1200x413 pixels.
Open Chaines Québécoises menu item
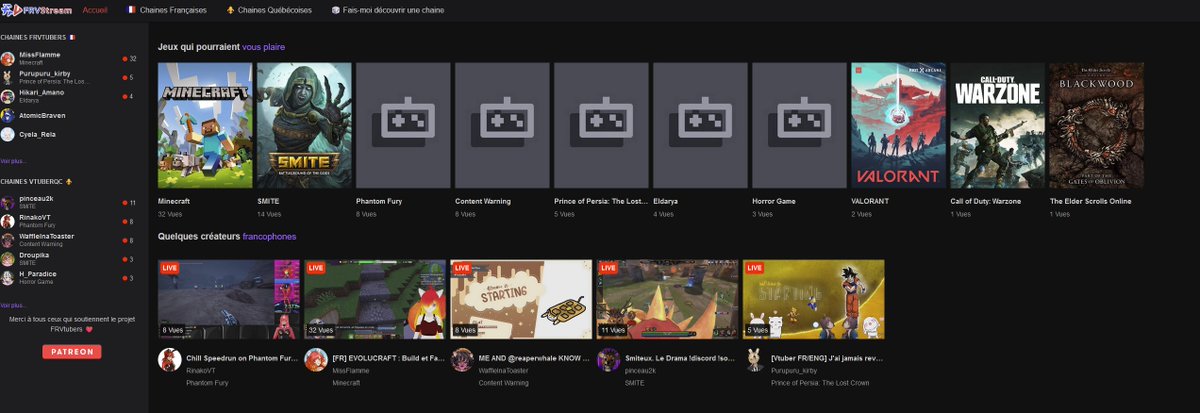pyautogui.click(x=270, y=9)
